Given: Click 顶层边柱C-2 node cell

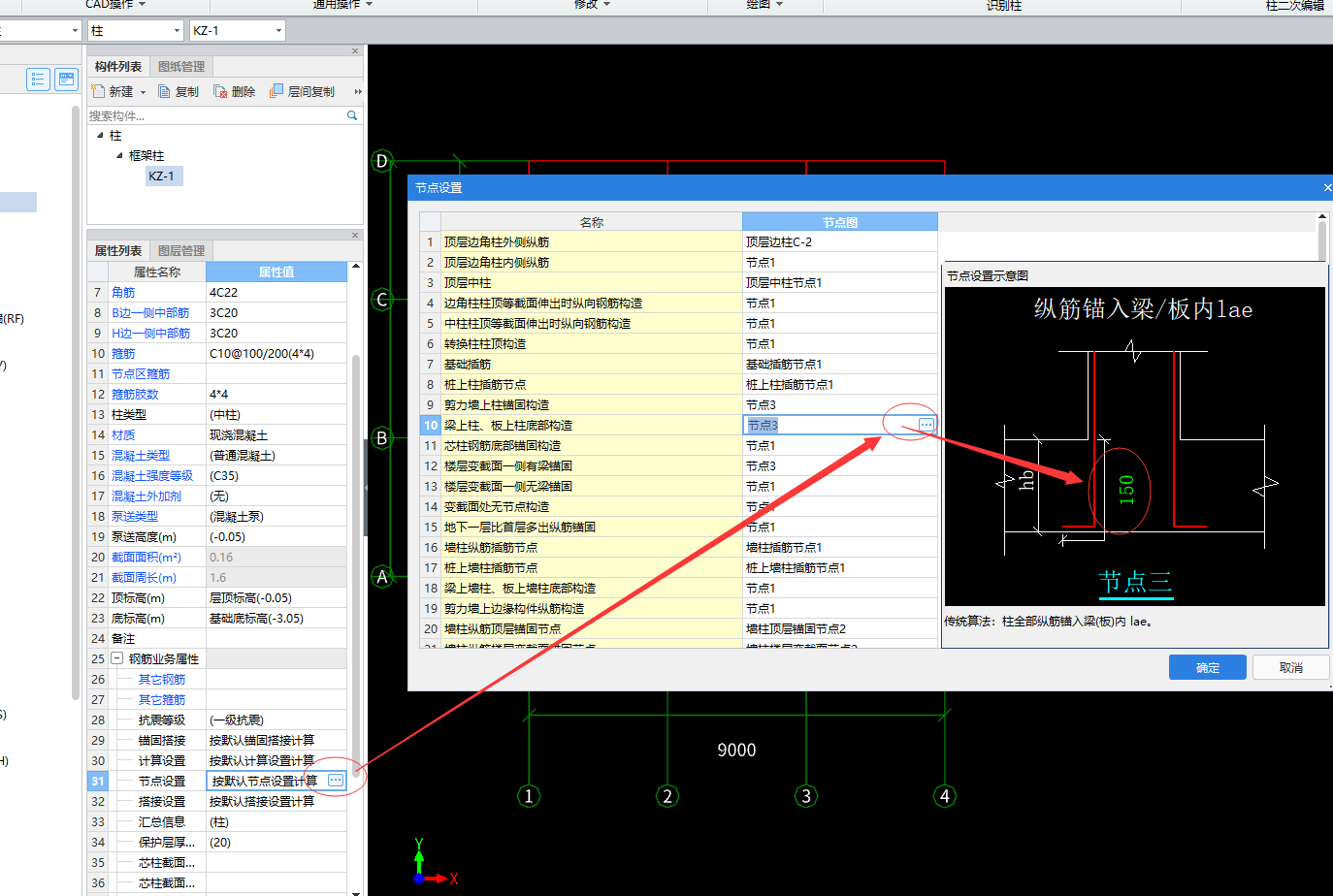Looking at the screenshot, I should (840, 241).
